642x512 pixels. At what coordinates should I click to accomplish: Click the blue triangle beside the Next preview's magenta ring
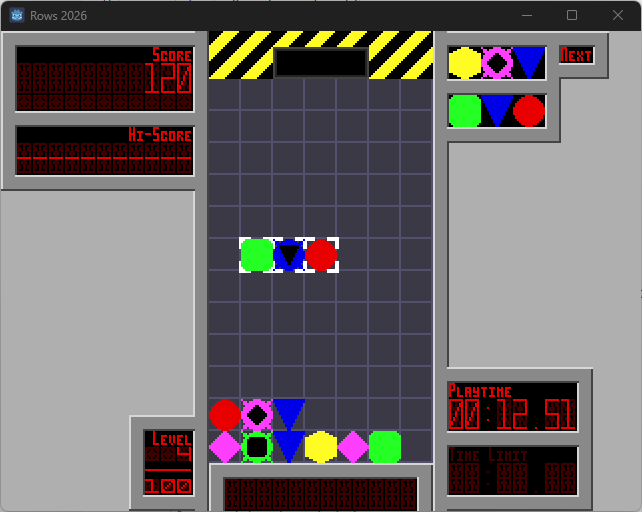click(x=529, y=63)
